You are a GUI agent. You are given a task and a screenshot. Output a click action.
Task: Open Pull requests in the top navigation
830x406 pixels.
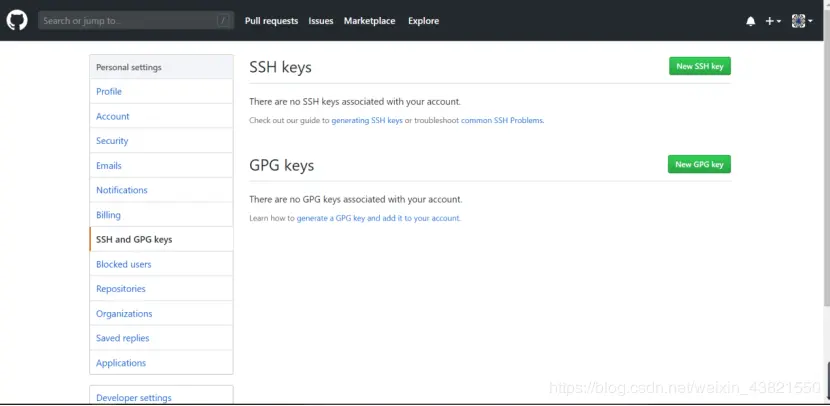(x=272, y=21)
